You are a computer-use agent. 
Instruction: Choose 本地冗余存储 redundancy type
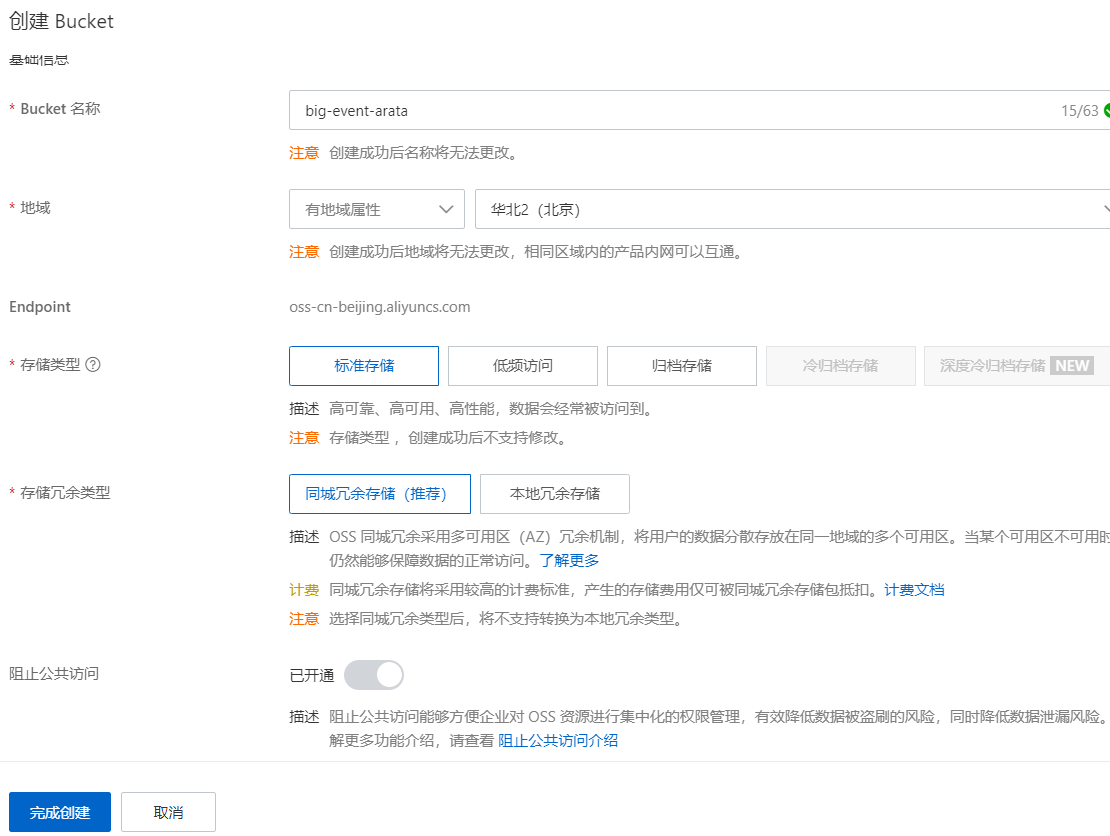click(x=554, y=493)
